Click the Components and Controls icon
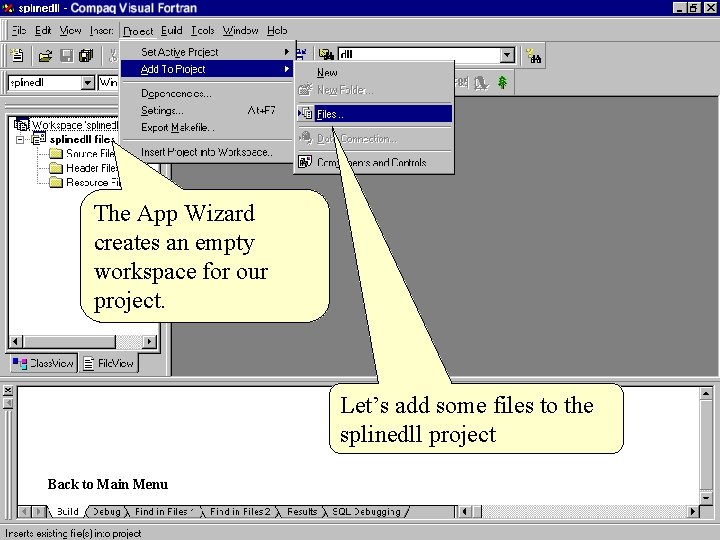 click(x=305, y=162)
